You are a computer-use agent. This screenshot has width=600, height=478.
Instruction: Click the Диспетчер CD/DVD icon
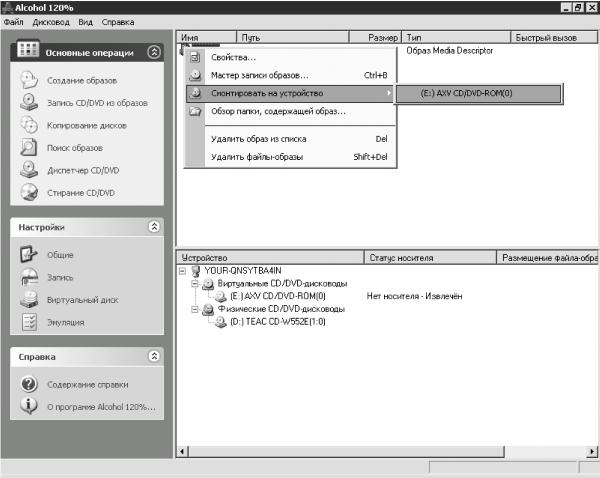tap(29, 170)
